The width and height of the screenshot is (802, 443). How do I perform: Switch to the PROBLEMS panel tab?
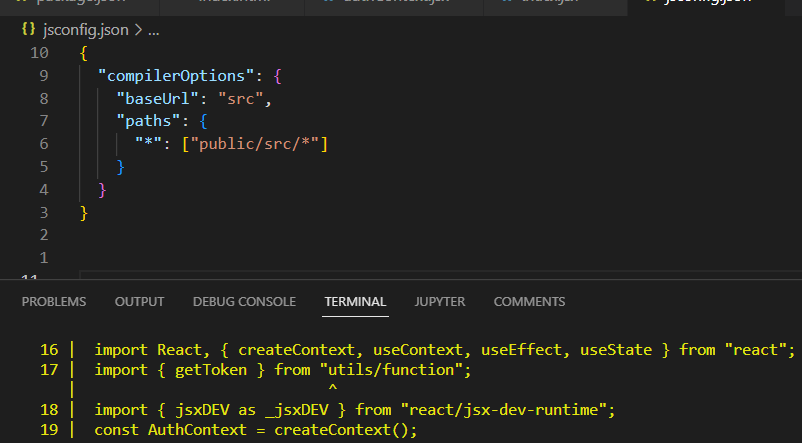point(54,301)
